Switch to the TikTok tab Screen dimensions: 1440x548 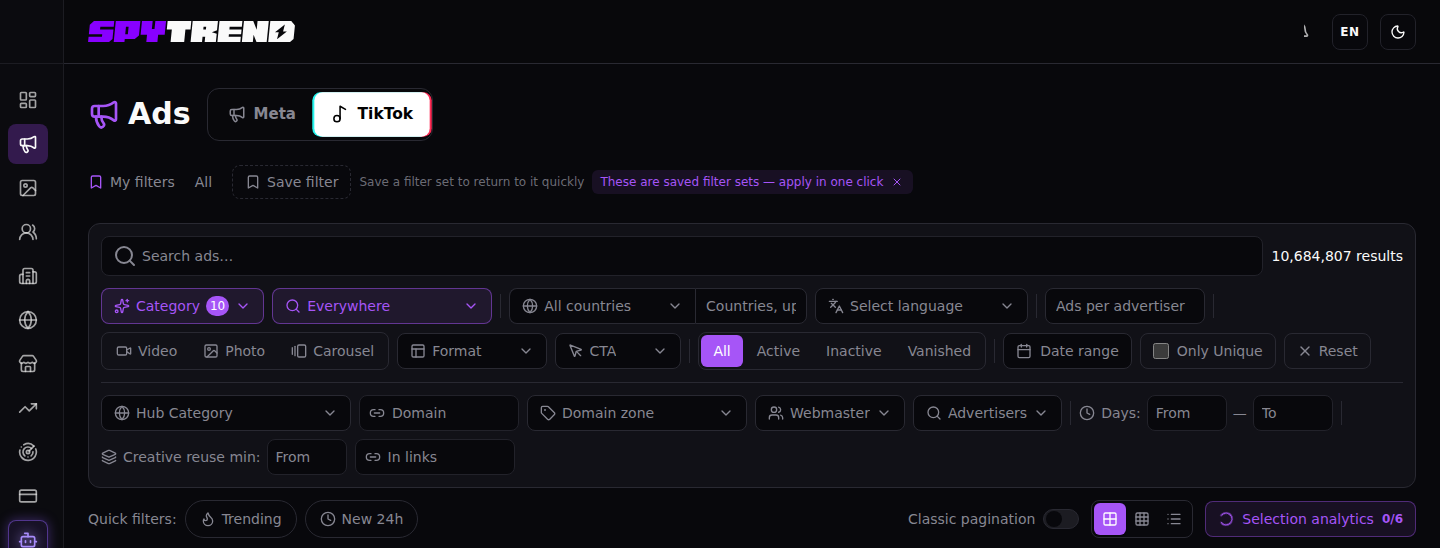372,114
